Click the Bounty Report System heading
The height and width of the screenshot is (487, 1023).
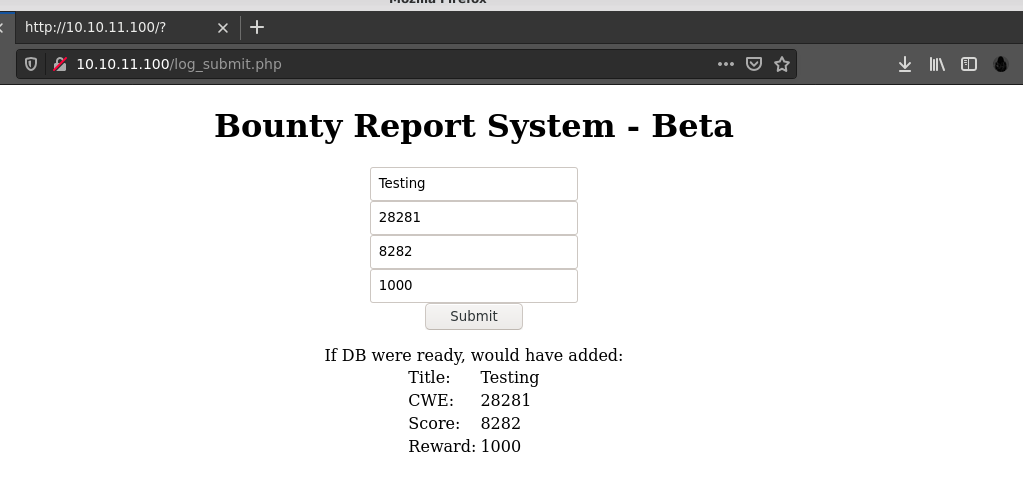[473, 126]
